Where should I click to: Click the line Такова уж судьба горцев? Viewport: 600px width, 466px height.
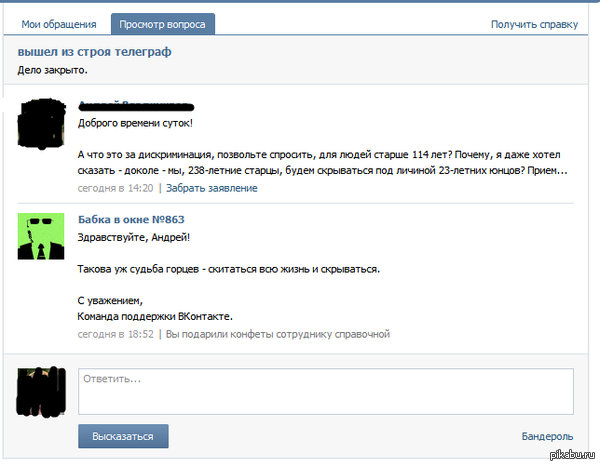tap(228, 269)
